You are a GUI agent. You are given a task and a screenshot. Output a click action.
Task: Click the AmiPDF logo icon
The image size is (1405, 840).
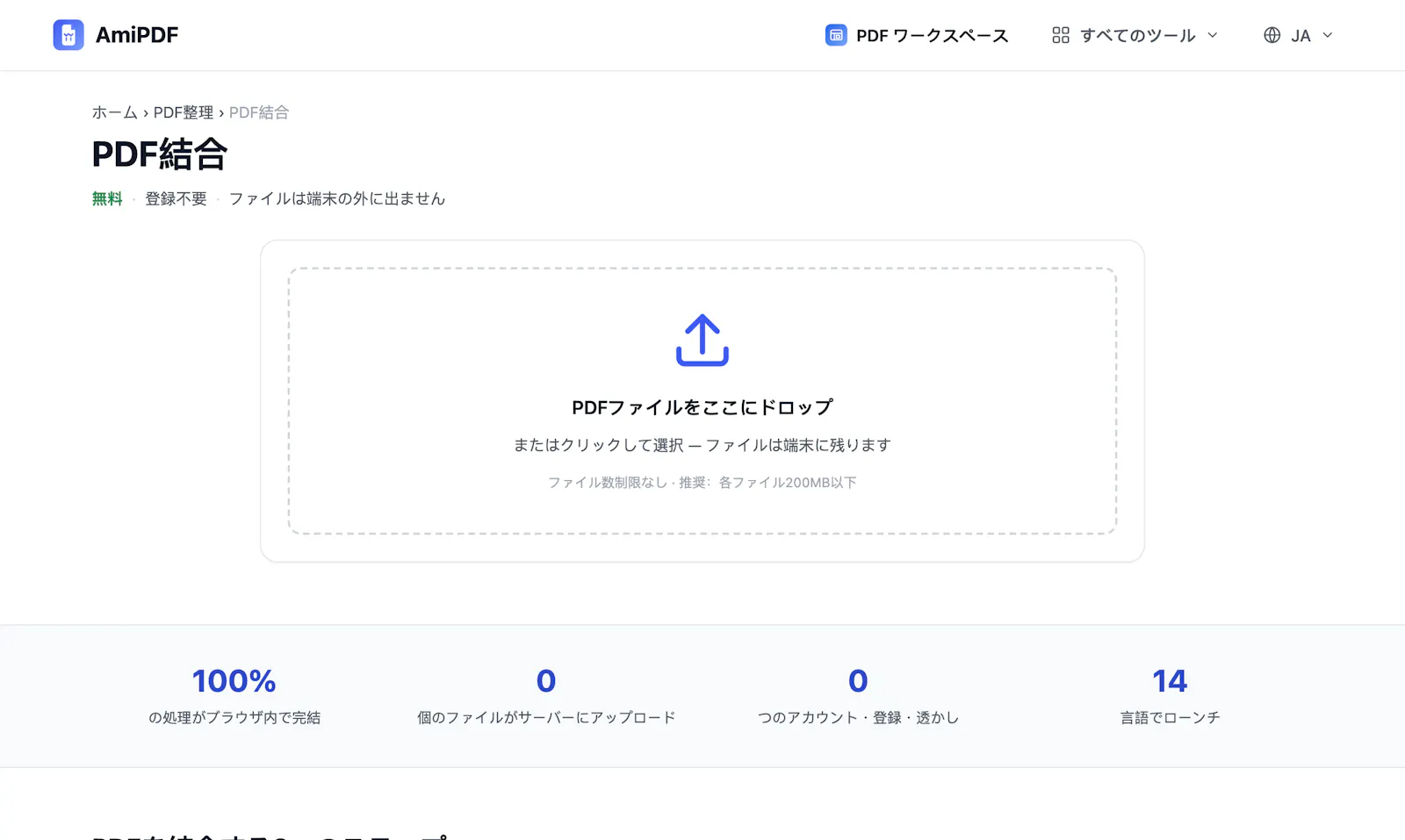coord(68,35)
